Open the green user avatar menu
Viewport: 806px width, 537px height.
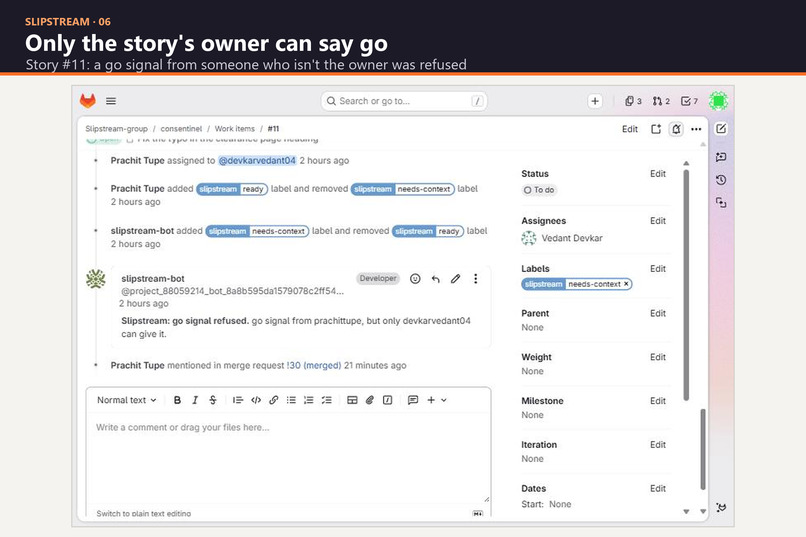(718, 101)
